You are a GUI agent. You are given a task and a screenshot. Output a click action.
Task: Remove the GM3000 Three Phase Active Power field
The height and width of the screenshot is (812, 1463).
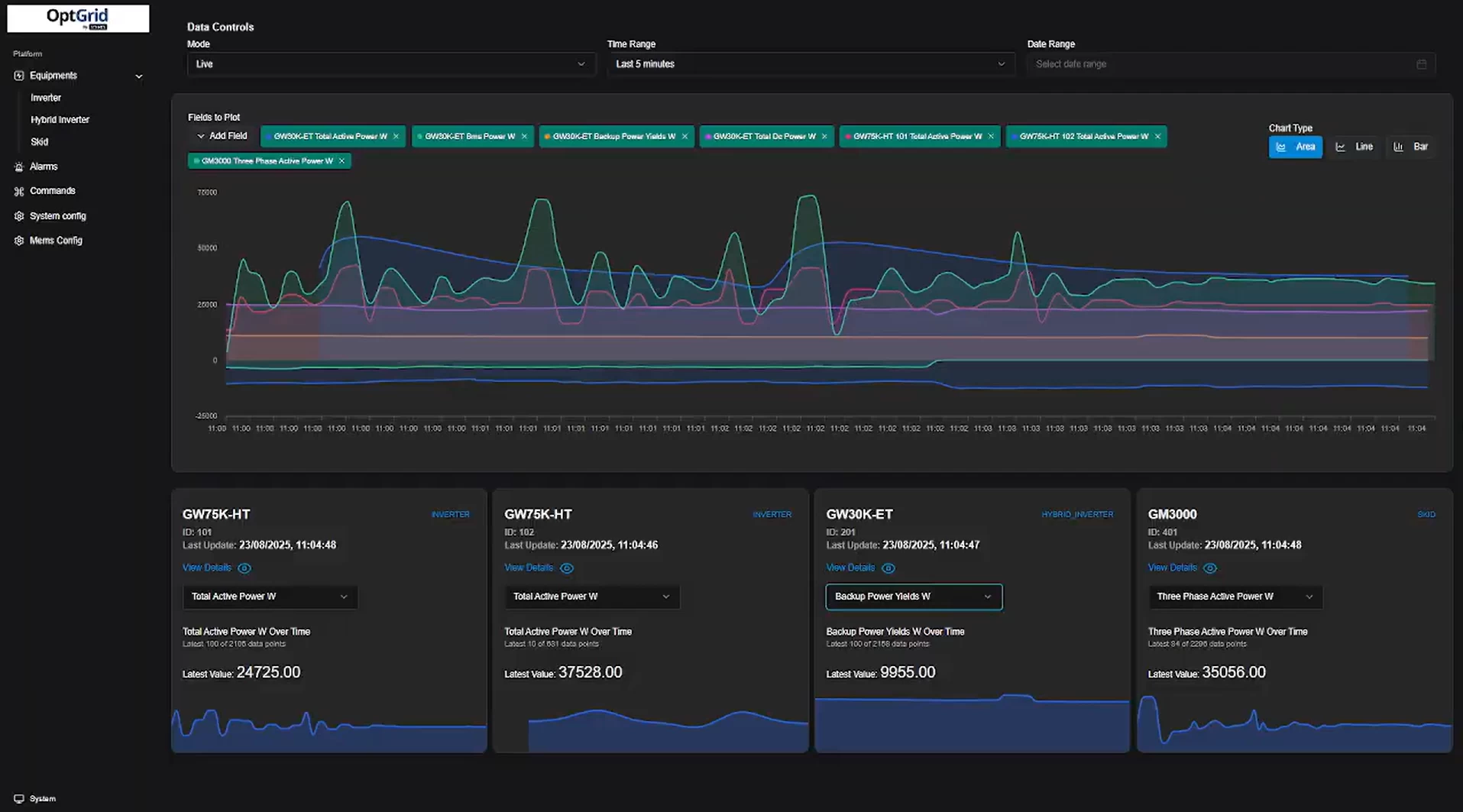(341, 161)
